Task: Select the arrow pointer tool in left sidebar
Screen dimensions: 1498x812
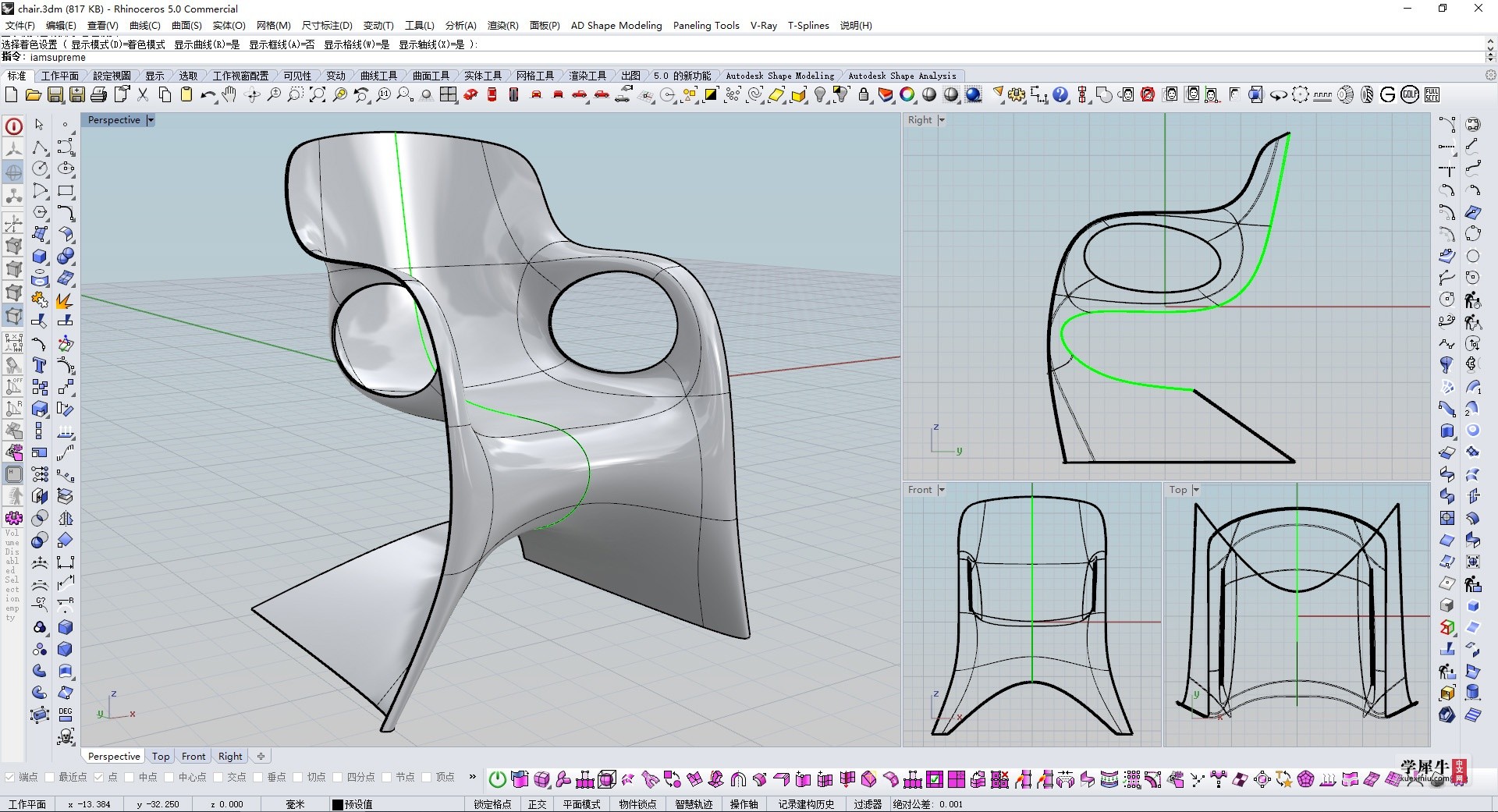Action: (39, 125)
